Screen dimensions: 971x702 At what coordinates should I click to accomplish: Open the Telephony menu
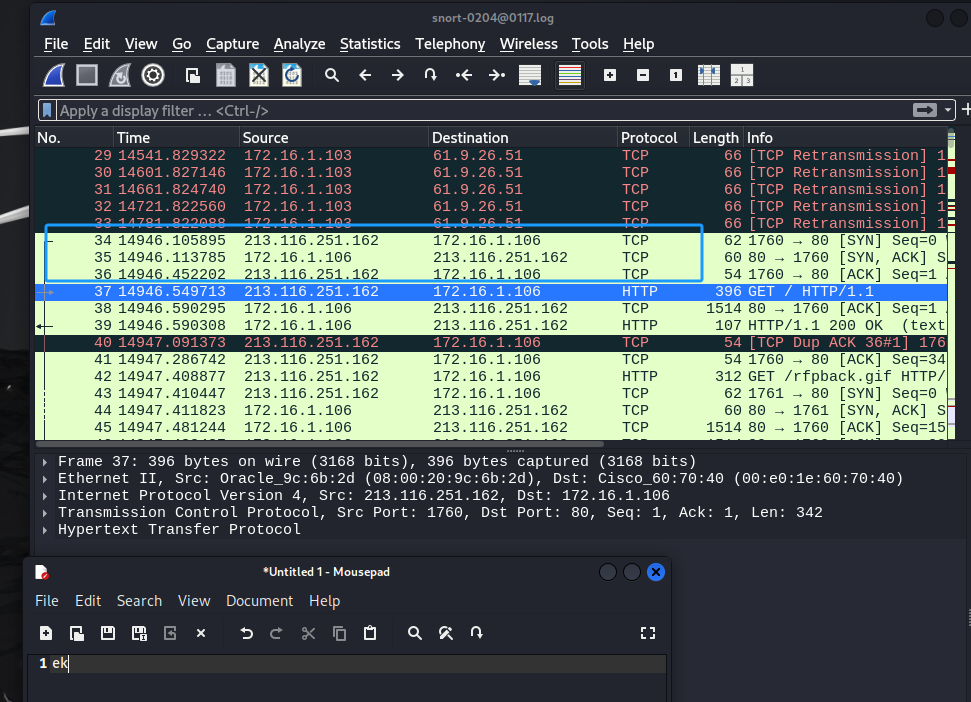pyautogui.click(x=450, y=44)
